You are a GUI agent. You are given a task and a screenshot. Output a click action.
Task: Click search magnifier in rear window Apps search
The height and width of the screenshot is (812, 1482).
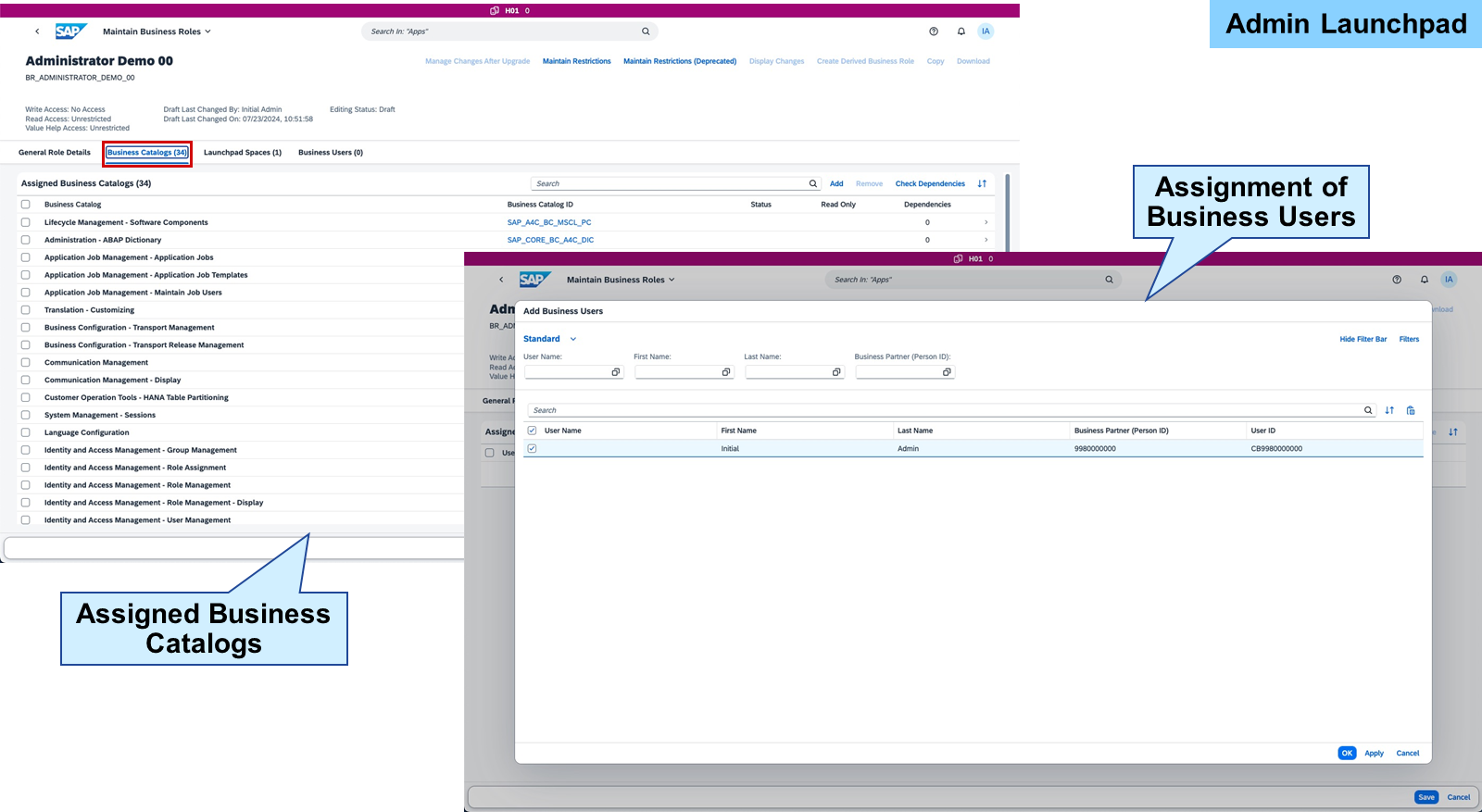(x=646, y=31)
